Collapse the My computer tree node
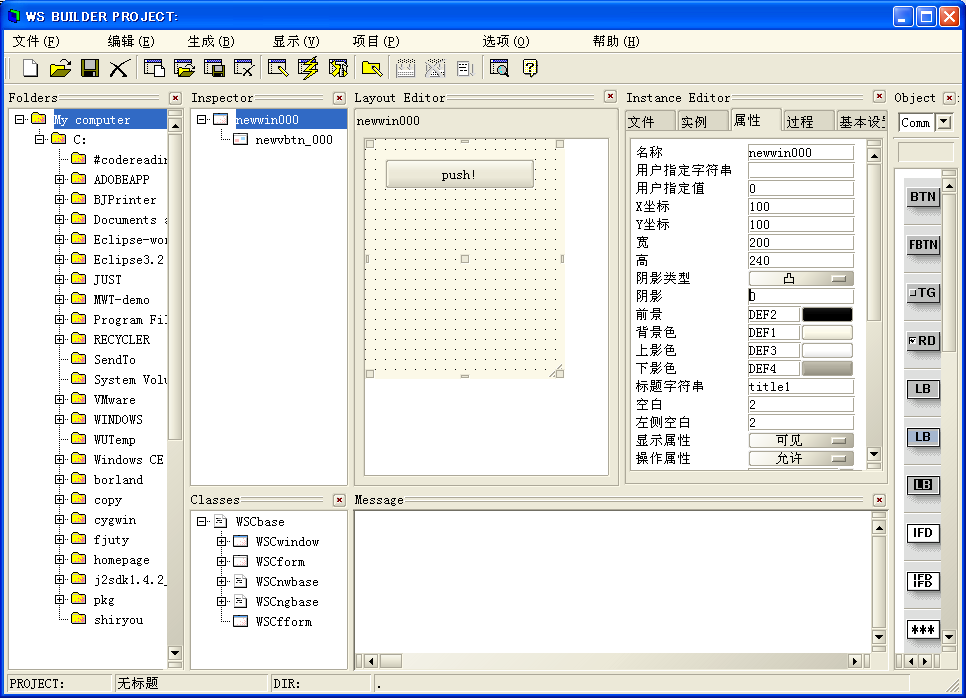Viewport: 966px width, 698px height. pos(20,119)
